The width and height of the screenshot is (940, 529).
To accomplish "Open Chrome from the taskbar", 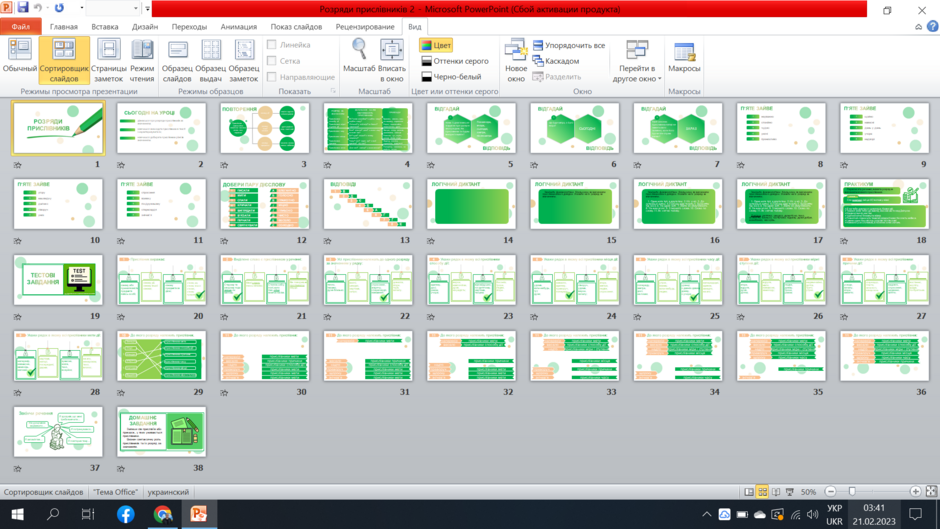I will point(162,514).
